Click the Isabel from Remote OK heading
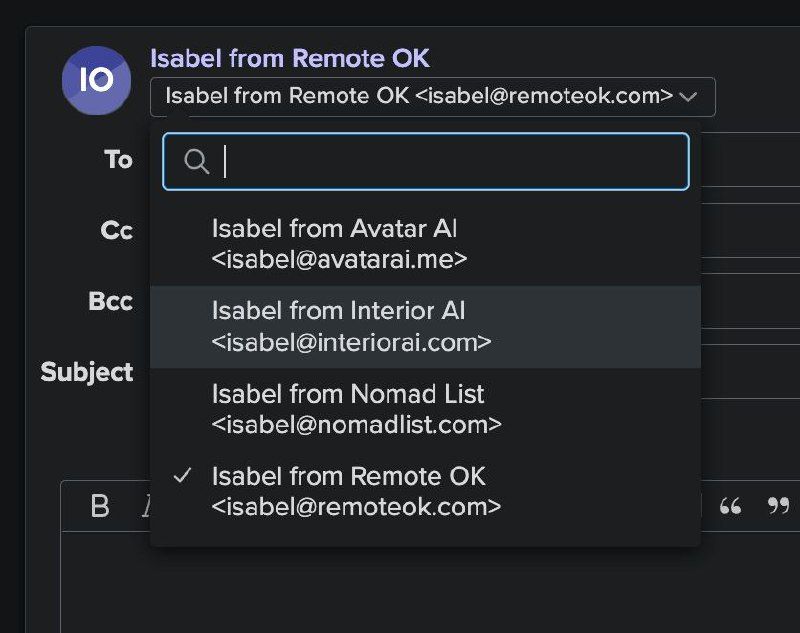The image size is (800, 633). (x=290, y=58)
